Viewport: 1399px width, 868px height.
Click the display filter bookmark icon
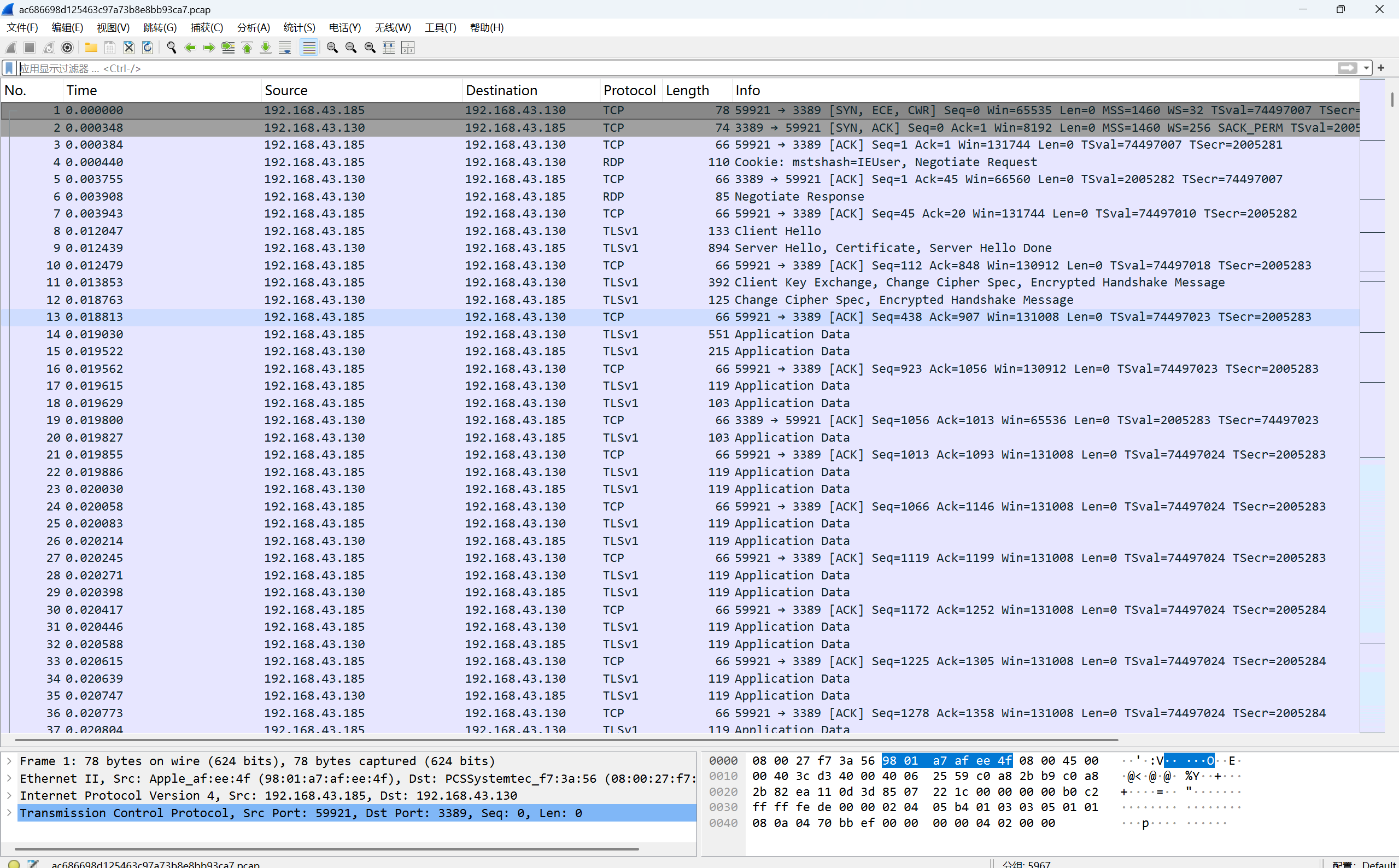coord(9,68)
